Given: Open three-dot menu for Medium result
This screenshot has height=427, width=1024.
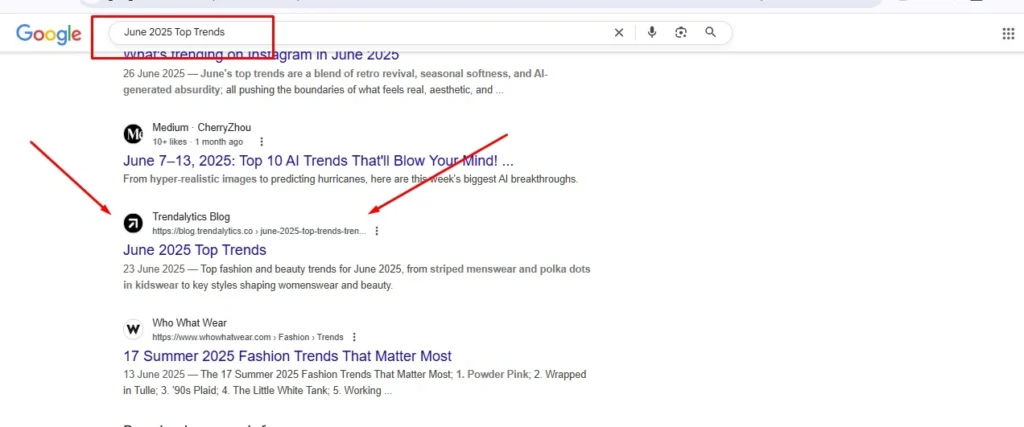Looking at the screenshot, I should 262,142.
